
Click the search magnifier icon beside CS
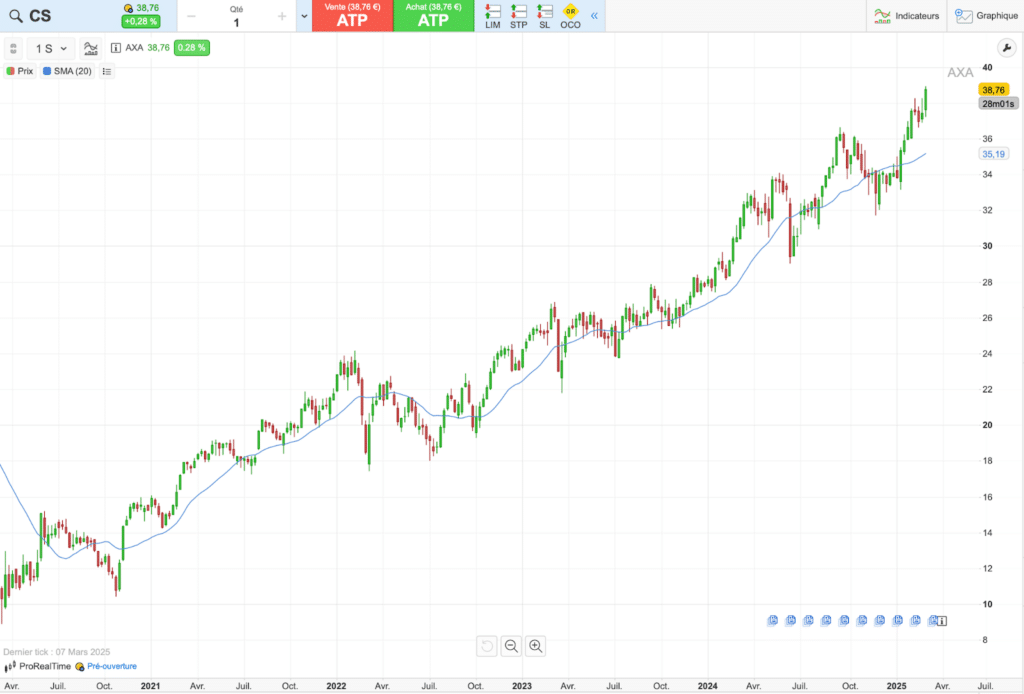[x=16, y=16]
